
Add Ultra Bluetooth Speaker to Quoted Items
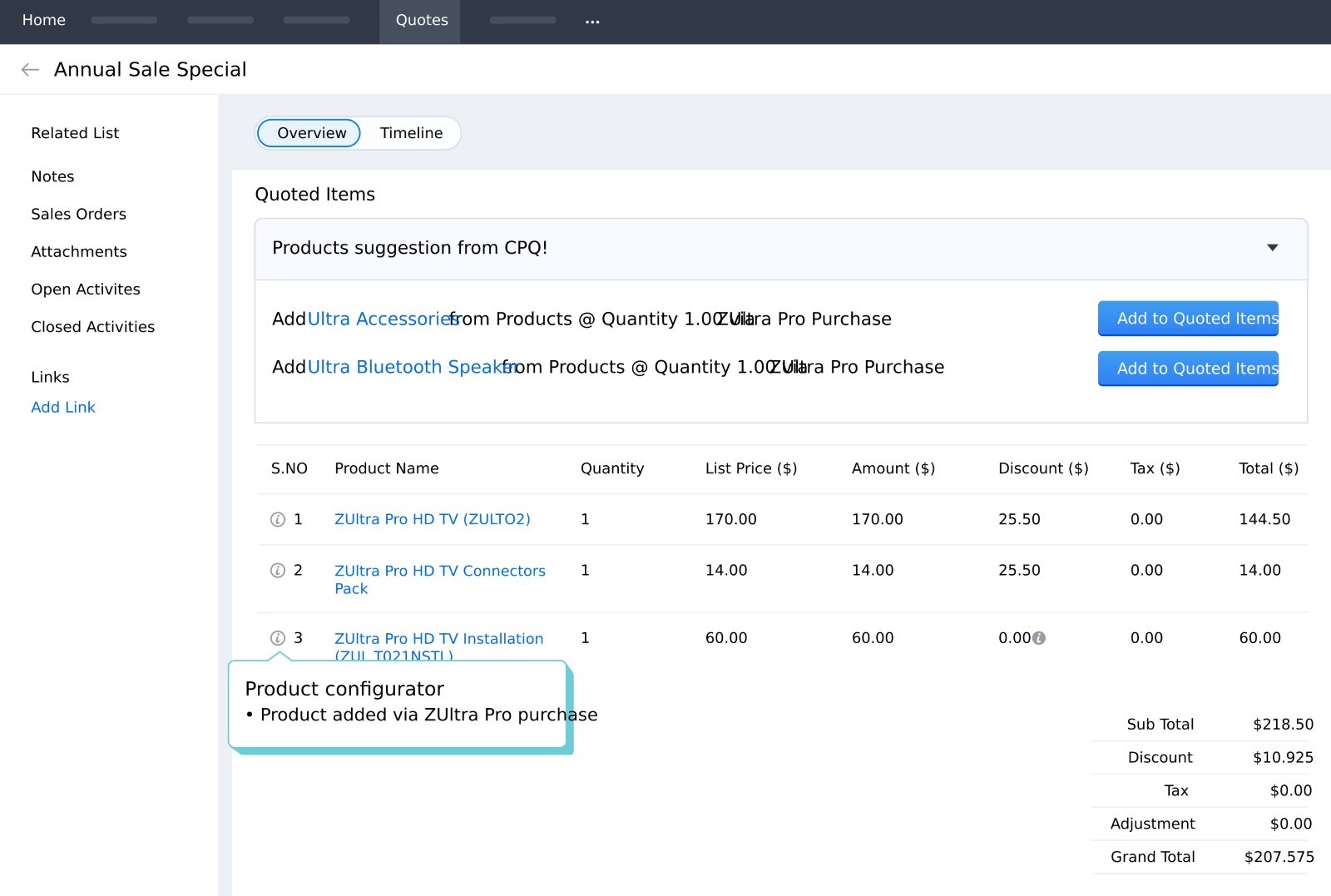click(x=1188, y=369)
